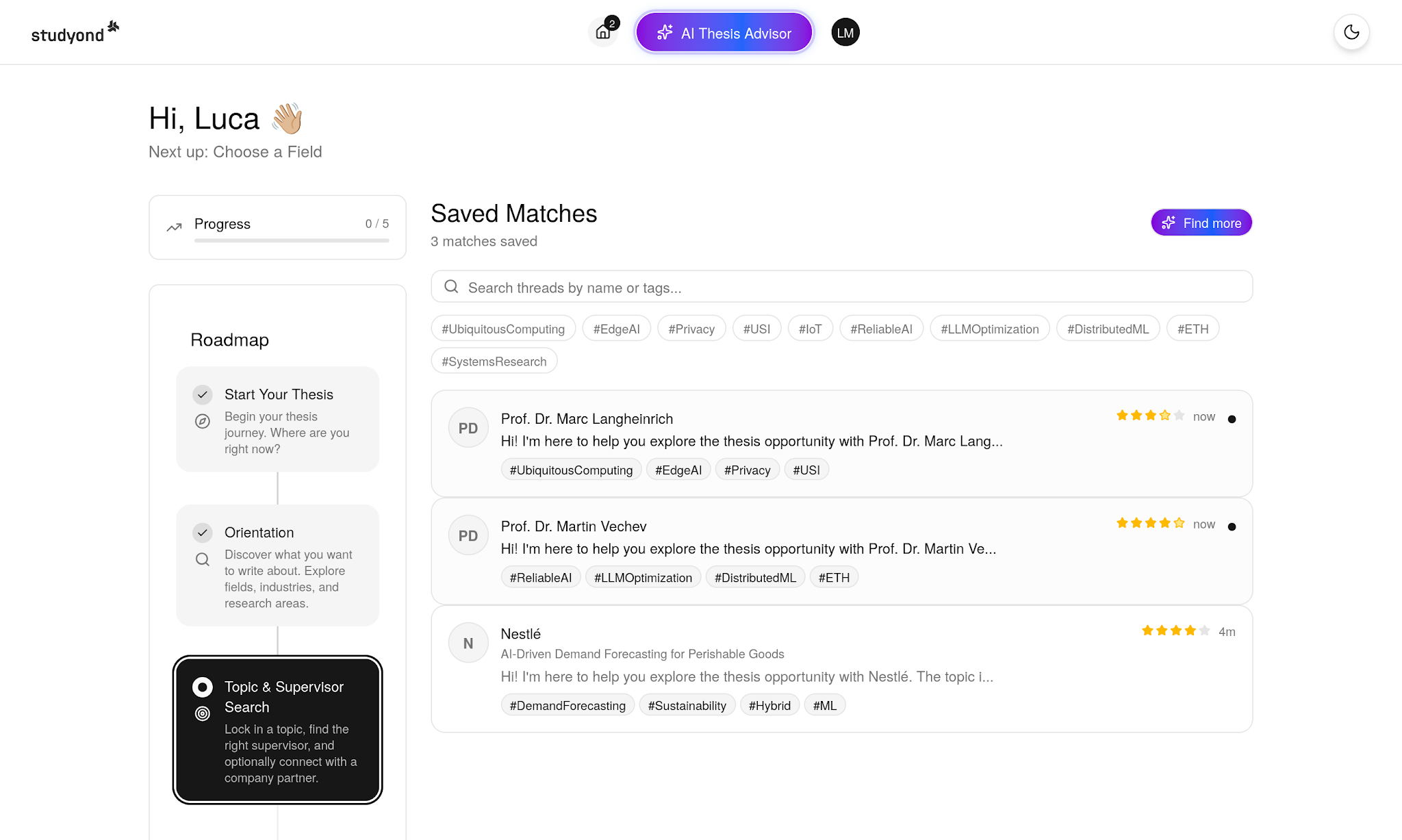This screenshot has width=1402, height=840.
Task: Click the trend arrow icon beside Progress
Action: (x=175, y=227)
